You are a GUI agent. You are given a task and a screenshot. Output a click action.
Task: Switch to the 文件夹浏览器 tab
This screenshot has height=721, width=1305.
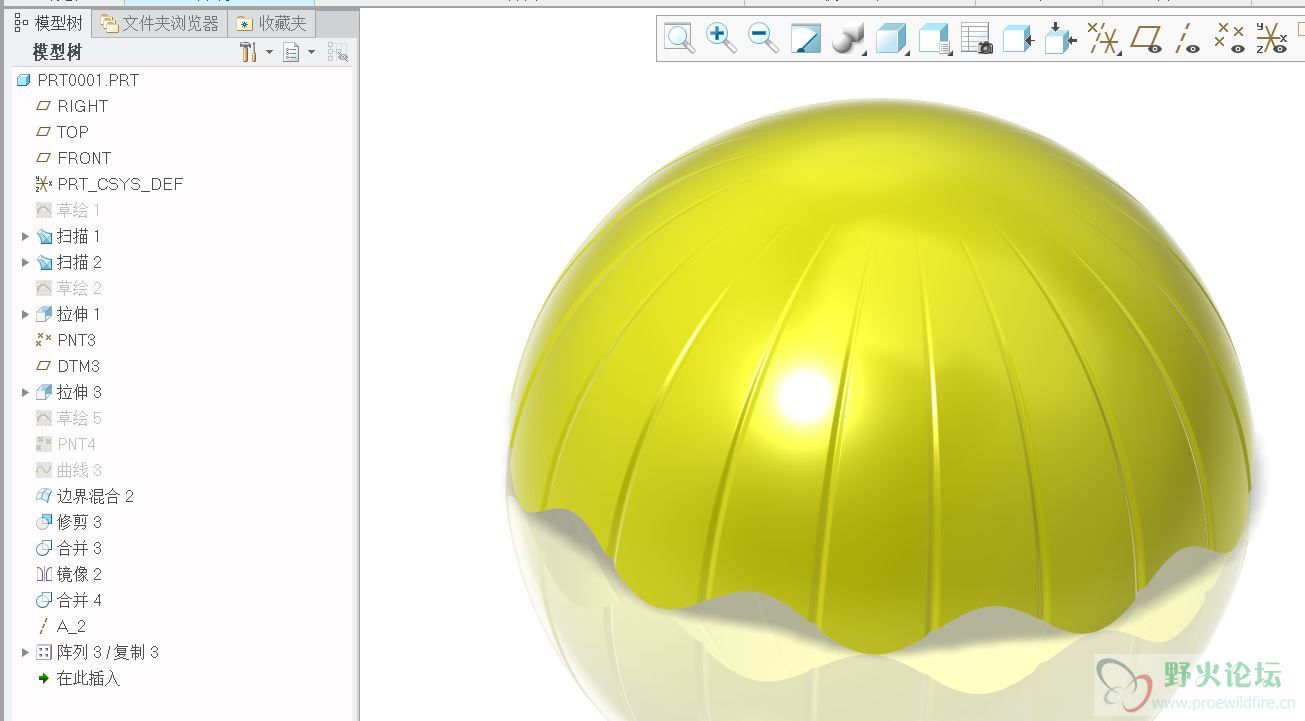coord(159,23)
